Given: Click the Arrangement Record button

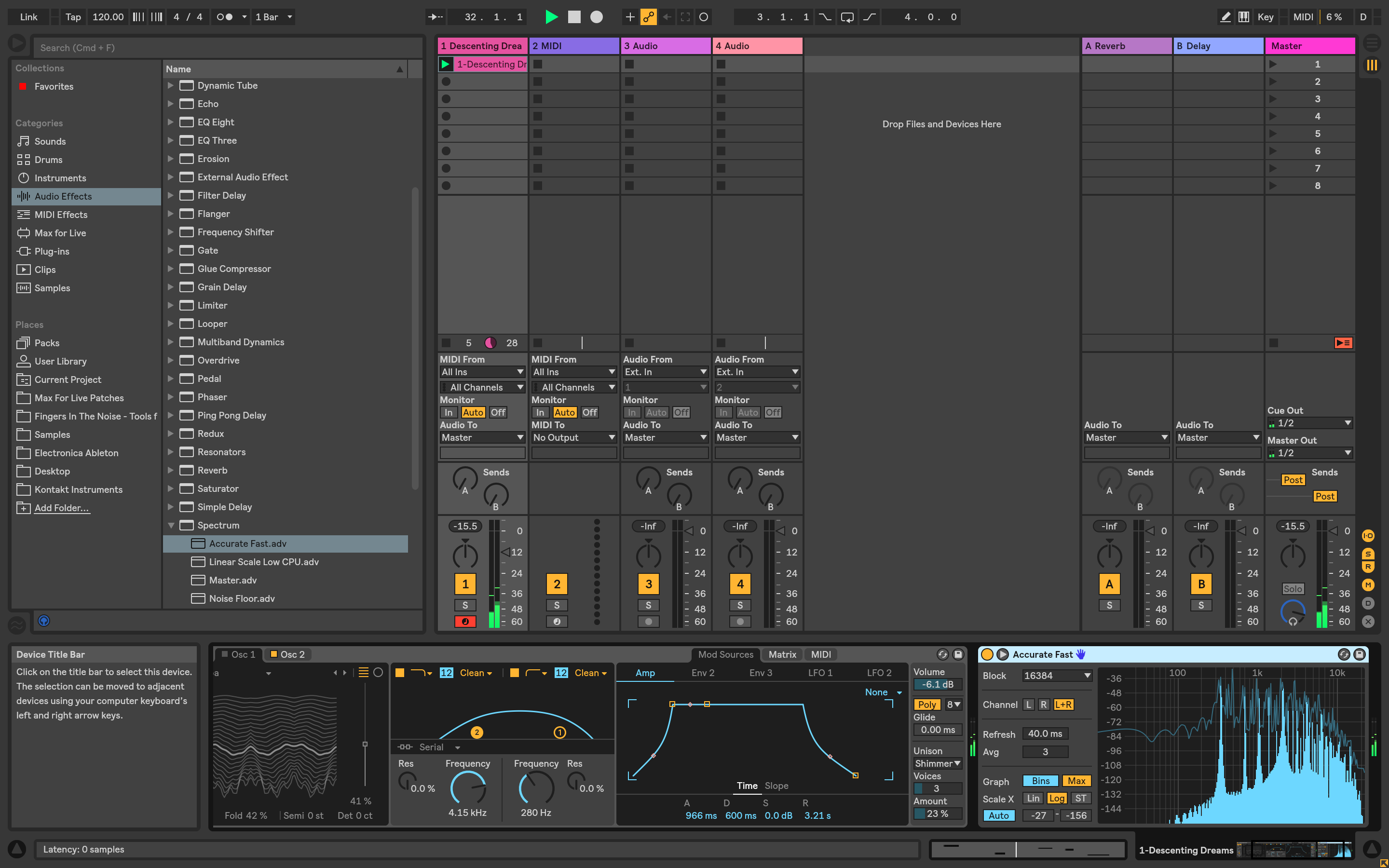Looking at the screenshot, I should [x=596, y=17].
